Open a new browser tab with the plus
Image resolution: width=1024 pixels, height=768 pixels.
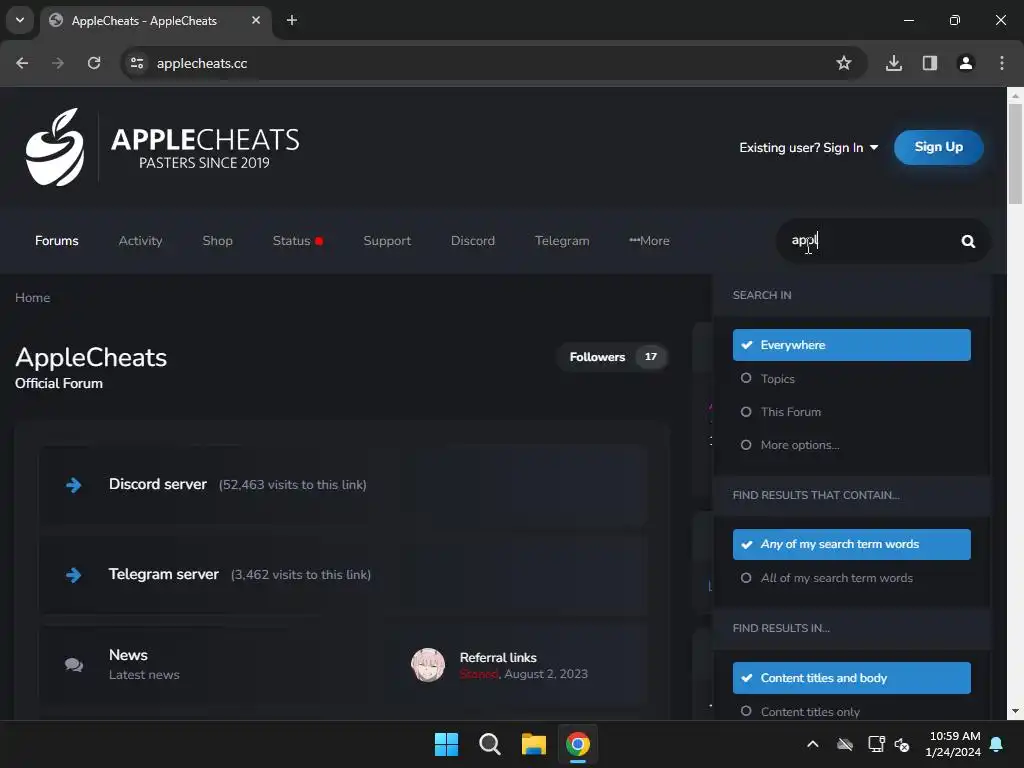[x=292, y=20]
